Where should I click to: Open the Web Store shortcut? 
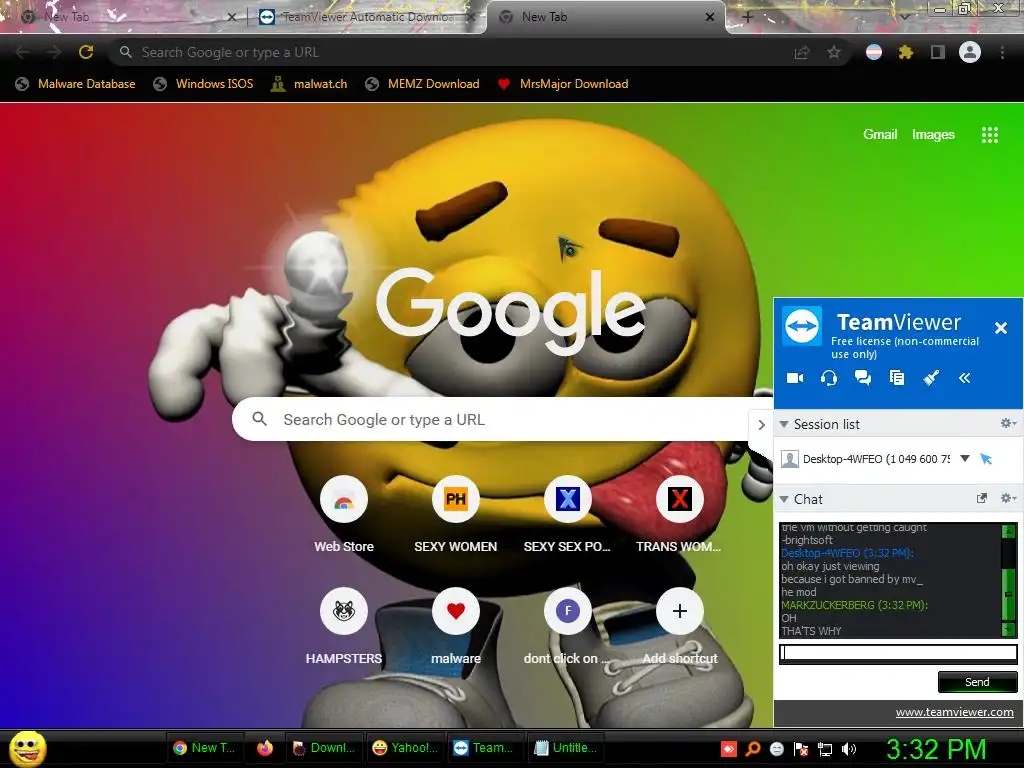344,515
